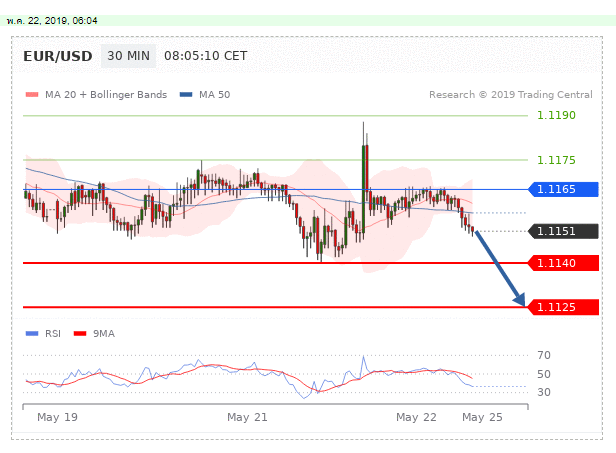
Task: Click the date header reading 22, 2019, 06:04
Action: pyautogui.click(x=52, y=21)
